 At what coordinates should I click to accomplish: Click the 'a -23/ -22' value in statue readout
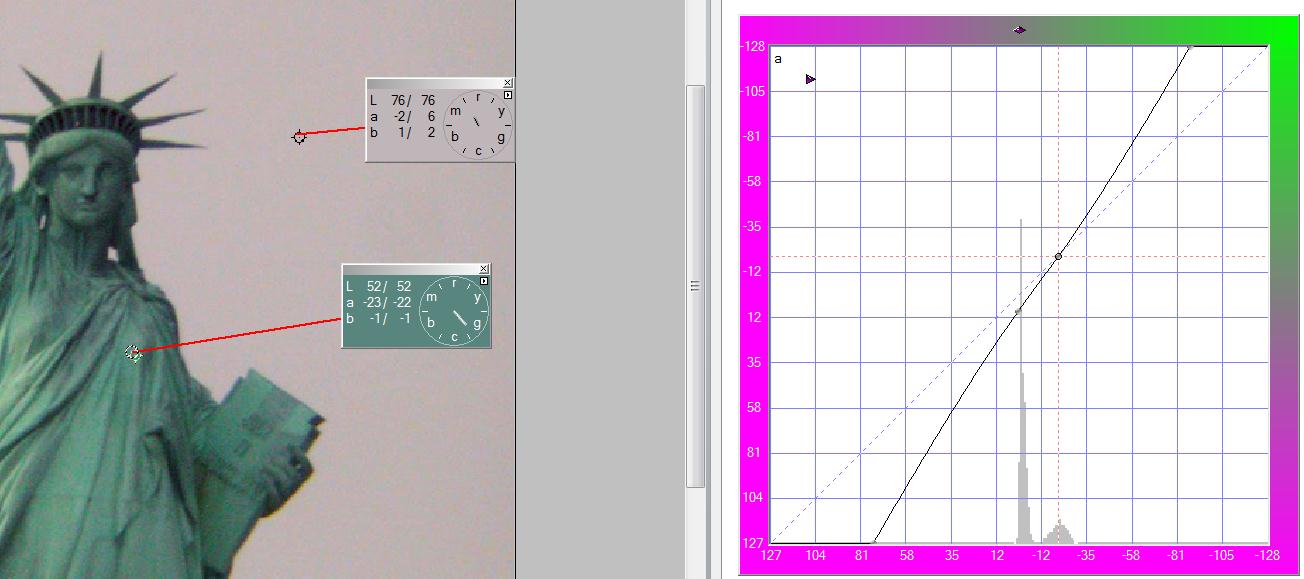coord(379,302)
